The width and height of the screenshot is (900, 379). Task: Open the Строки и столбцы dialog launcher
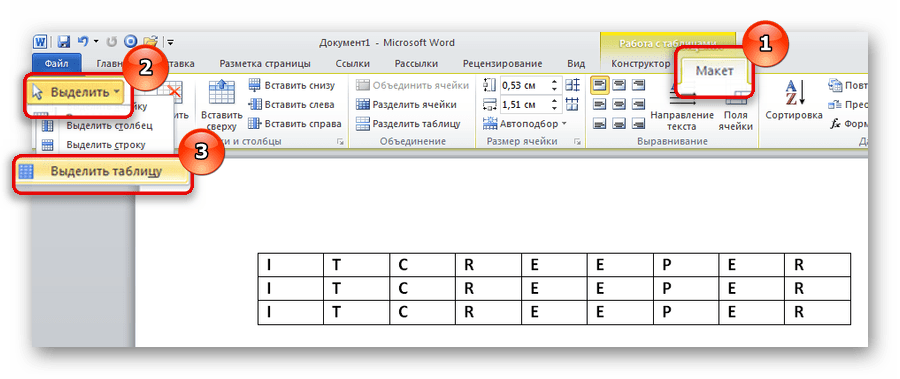pyautogui.click(x=340, y=142)
